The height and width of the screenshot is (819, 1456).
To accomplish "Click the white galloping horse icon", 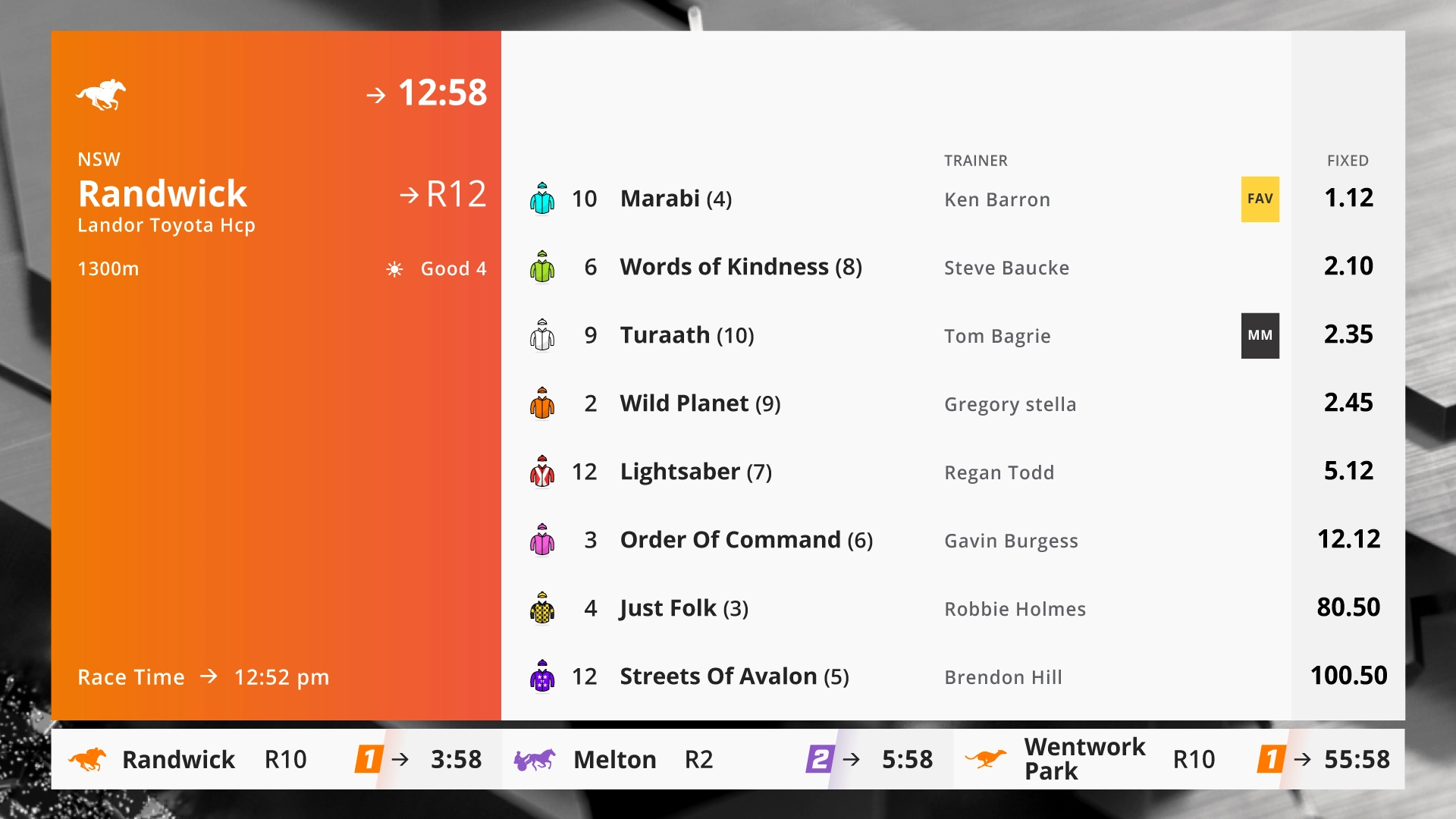I will [101, 94].
